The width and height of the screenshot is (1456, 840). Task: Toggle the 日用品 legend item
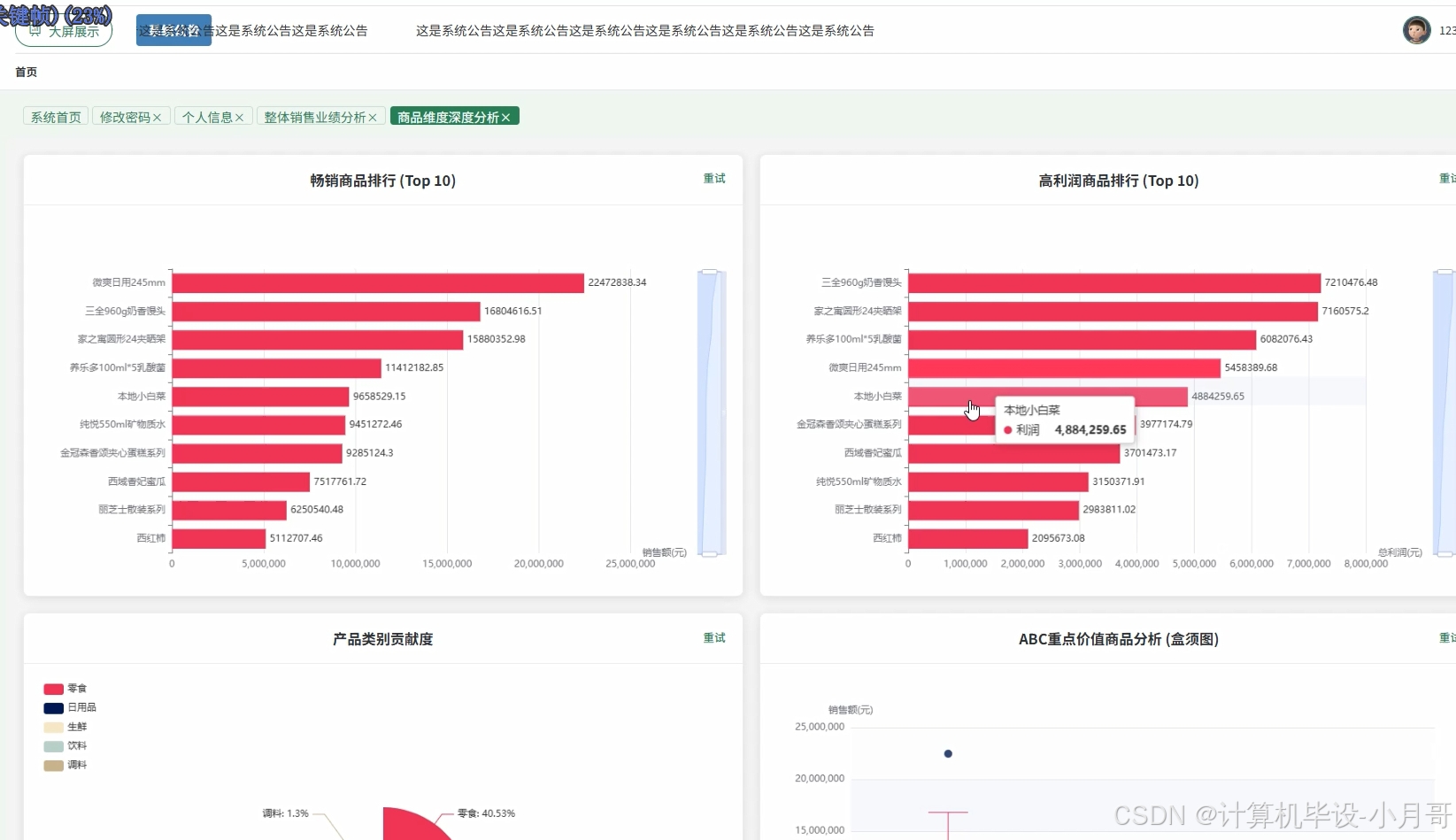click(x=70, y=708)
